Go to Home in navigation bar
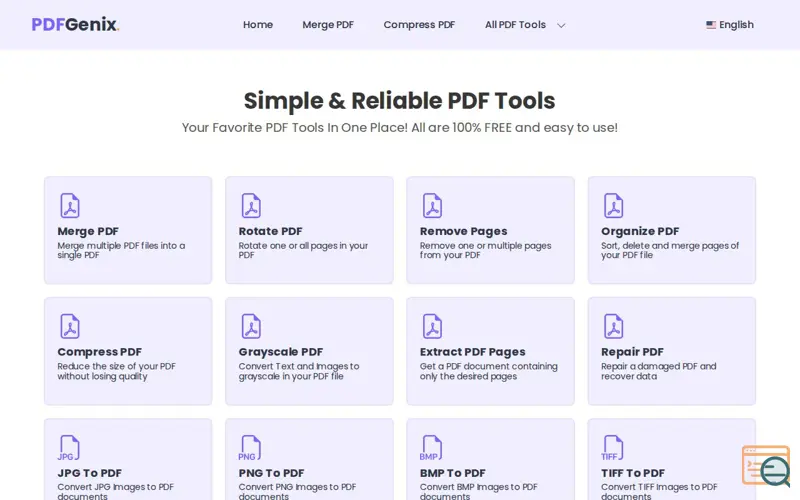The width and height of the screenshot is (800, 500). [258, 24]
